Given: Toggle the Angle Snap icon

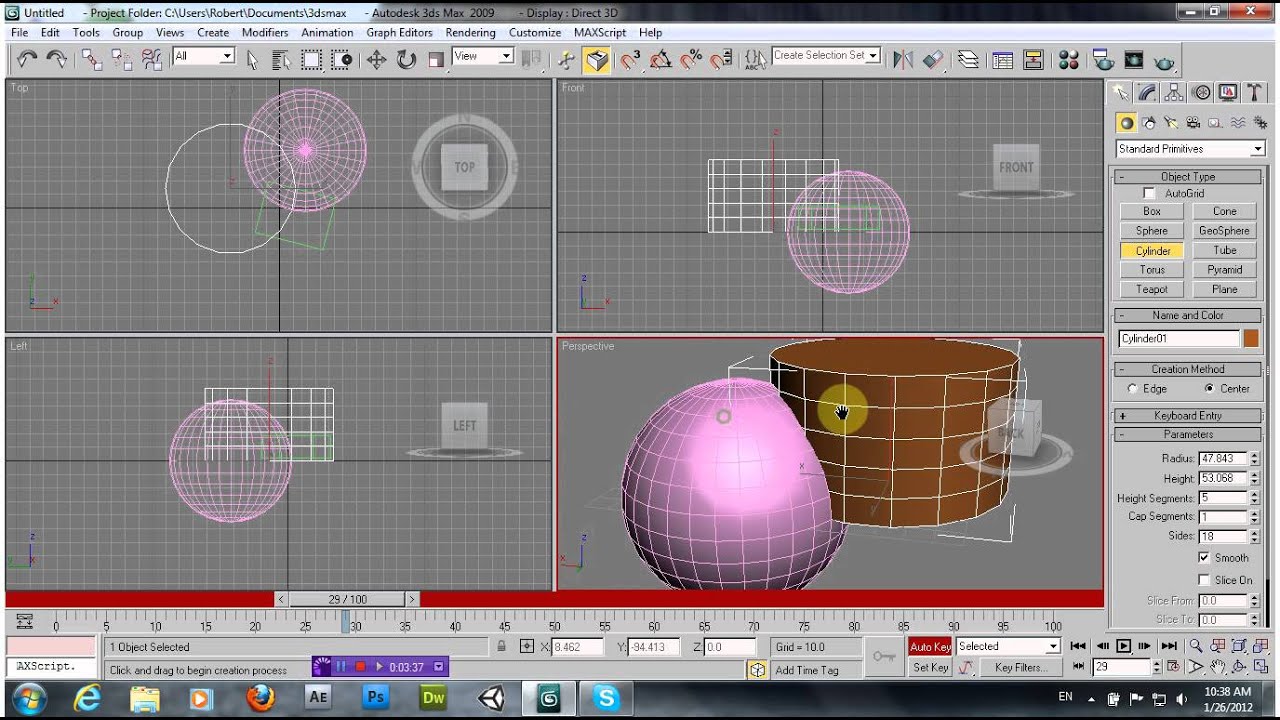Looking at the screenshot, I should 660,59.
